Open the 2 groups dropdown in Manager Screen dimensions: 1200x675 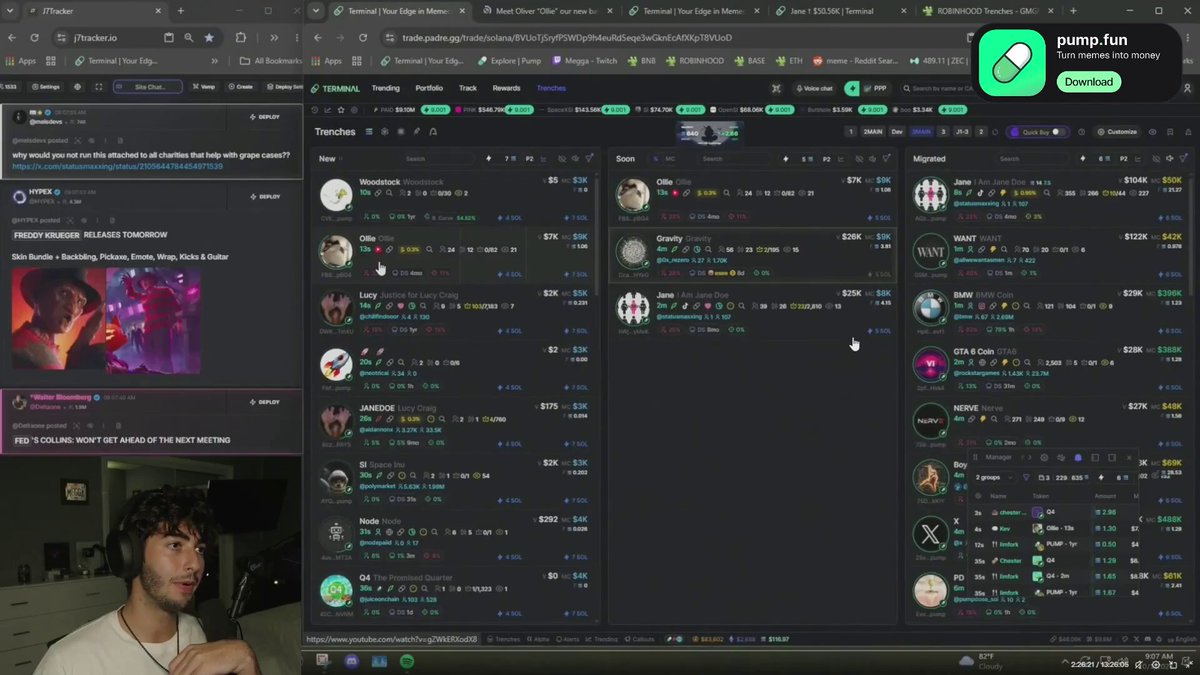tap(995, 478)
